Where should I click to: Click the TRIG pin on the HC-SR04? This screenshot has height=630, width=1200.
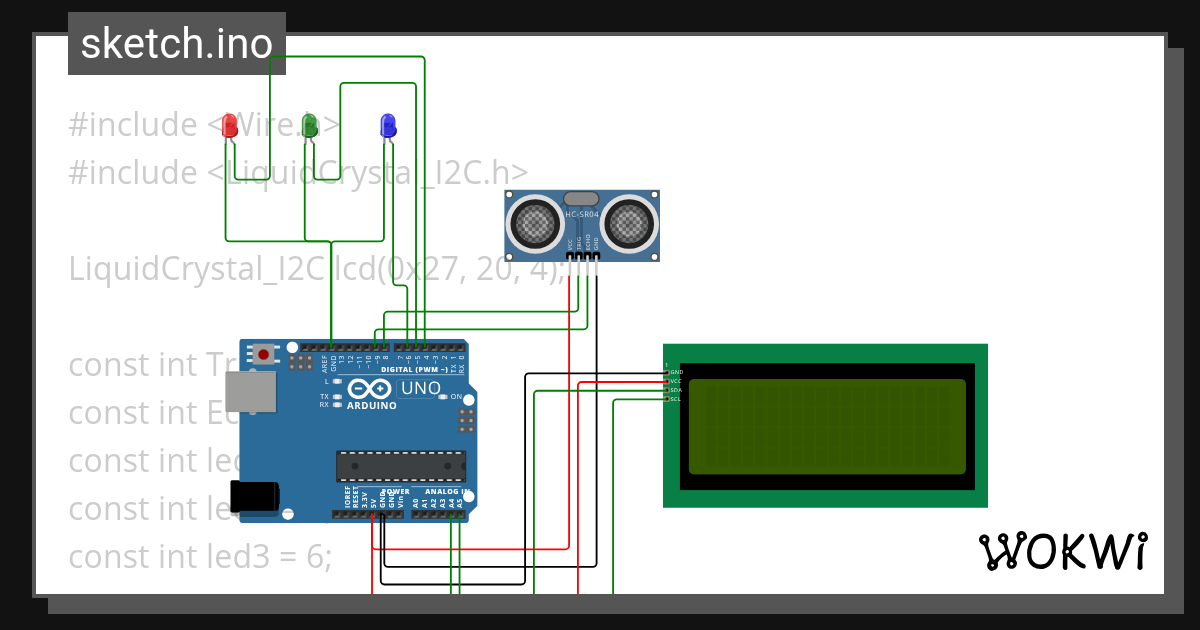click(578, 255)
